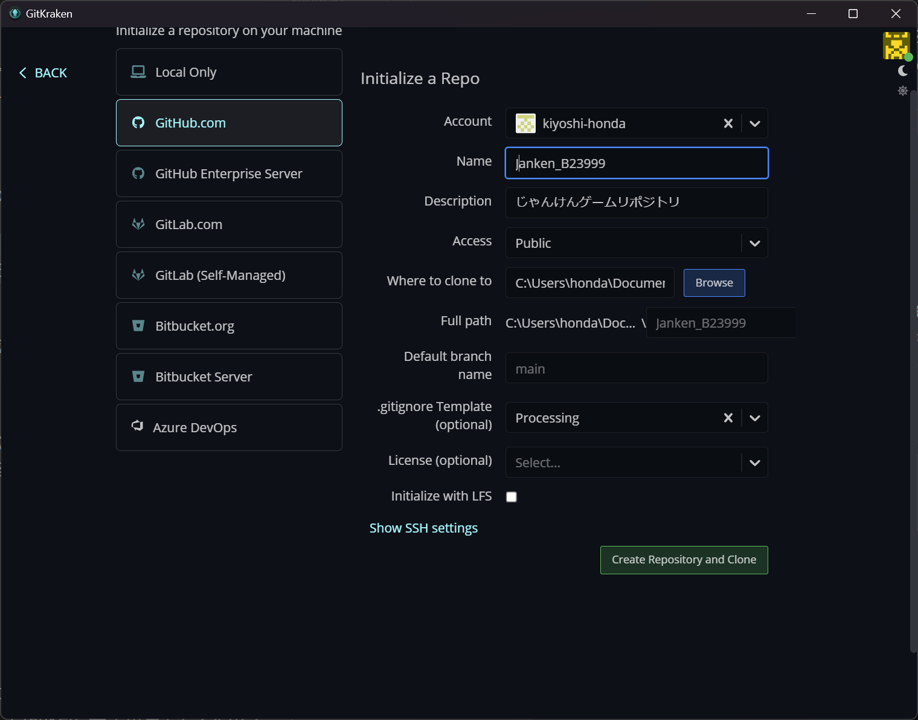Expand the Account dropdown arrow
918x720 pixels.
coord(755,124)
